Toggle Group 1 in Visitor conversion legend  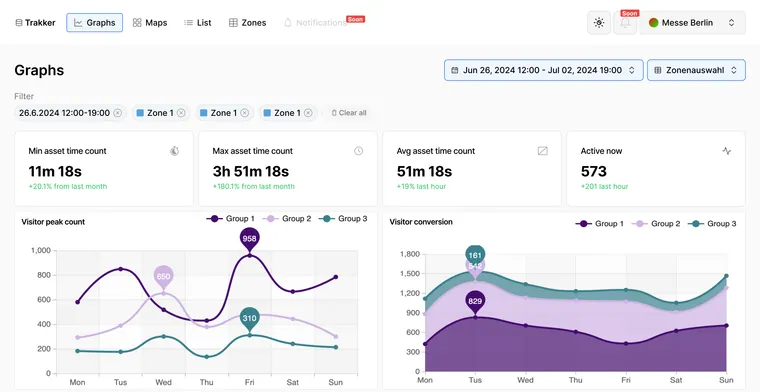(600, 223)
